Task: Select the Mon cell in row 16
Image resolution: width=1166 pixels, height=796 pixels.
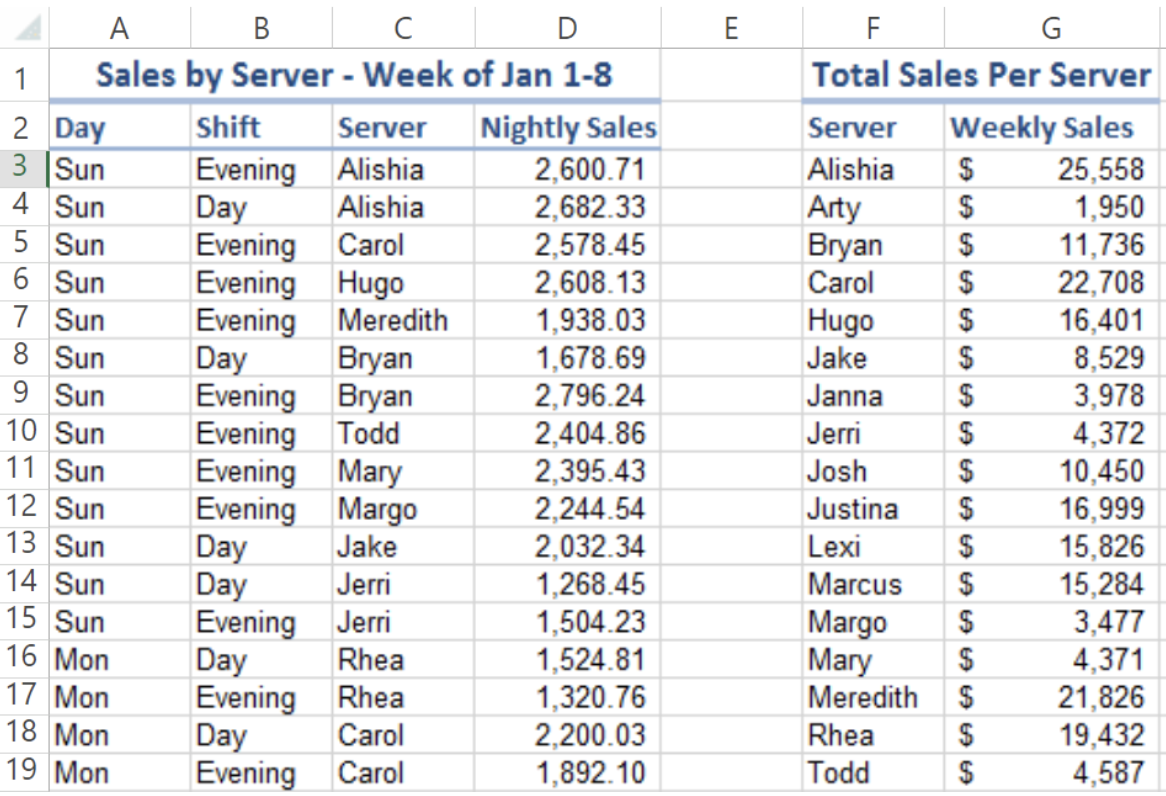Action: click(120, 660)
